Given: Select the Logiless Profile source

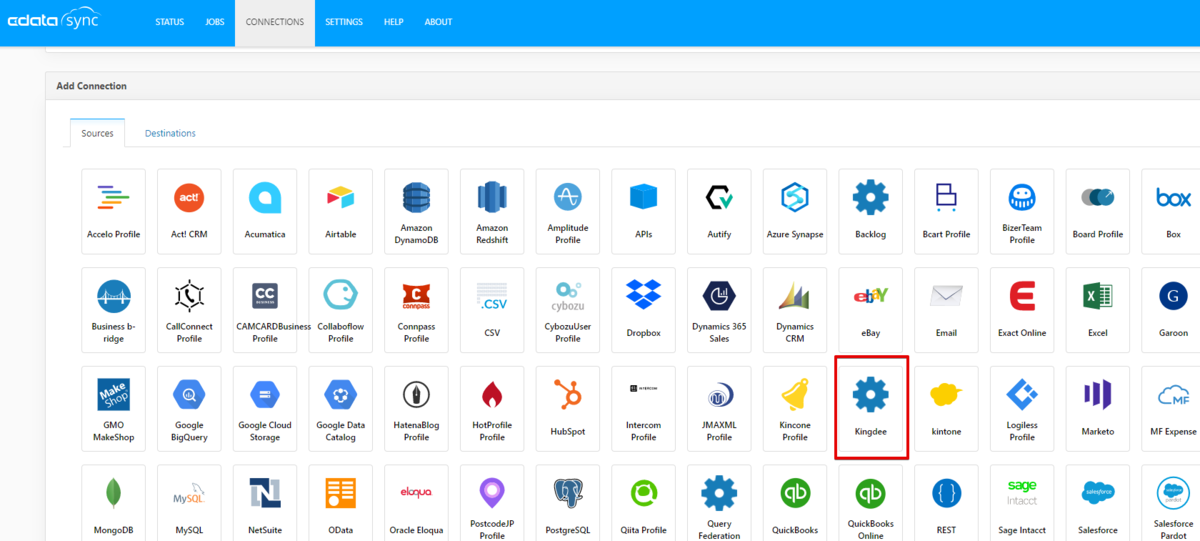Looking at the screenshot, I should tap(1022, 409).
